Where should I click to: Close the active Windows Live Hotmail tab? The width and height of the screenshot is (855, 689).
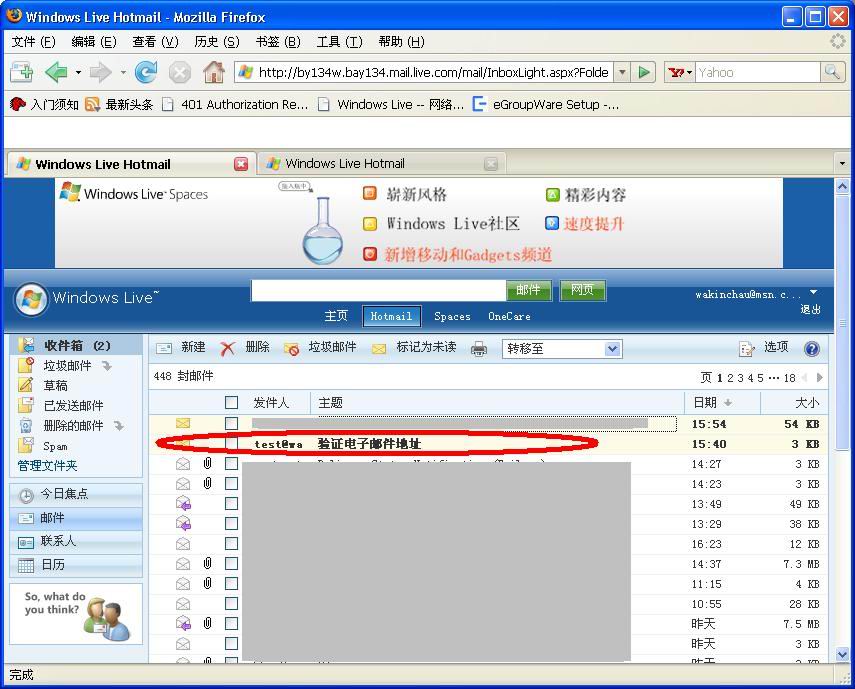241,164
